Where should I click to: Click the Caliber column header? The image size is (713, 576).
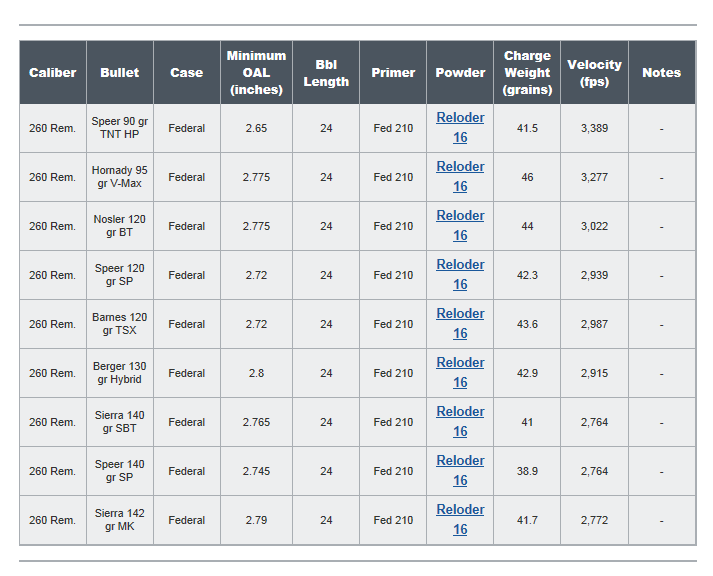53,73
